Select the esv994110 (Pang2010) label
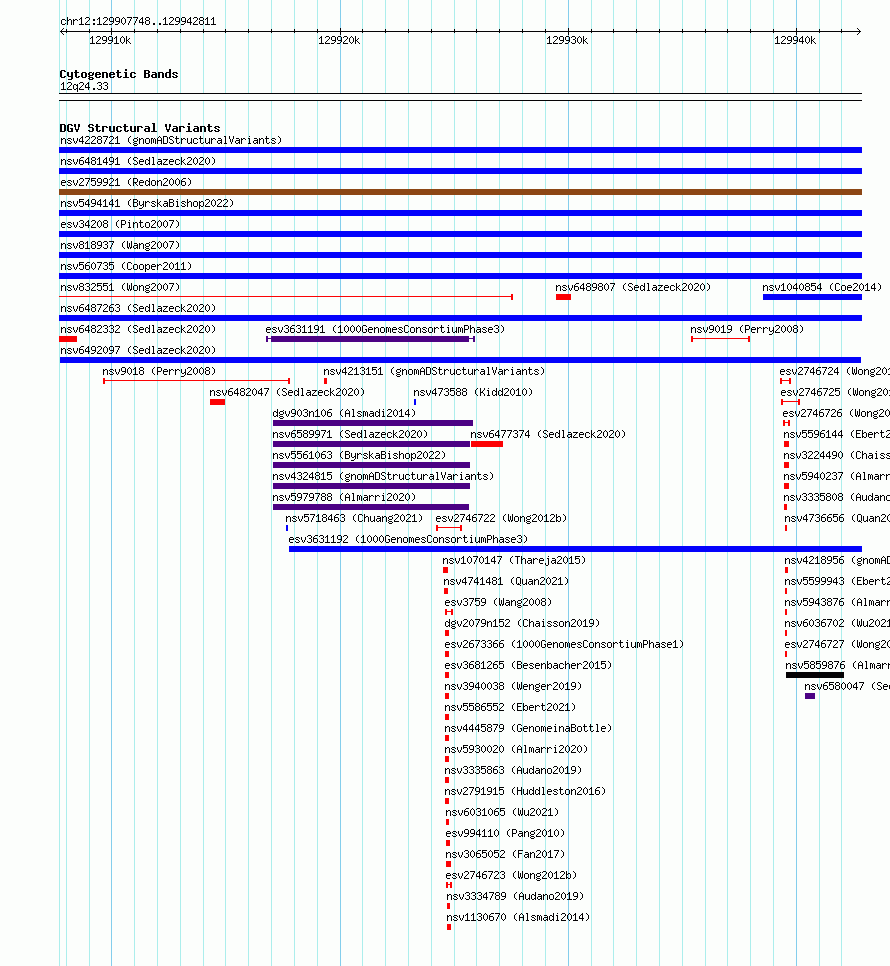This screenshot has height=966, width=890. click(x=505, y=833)
